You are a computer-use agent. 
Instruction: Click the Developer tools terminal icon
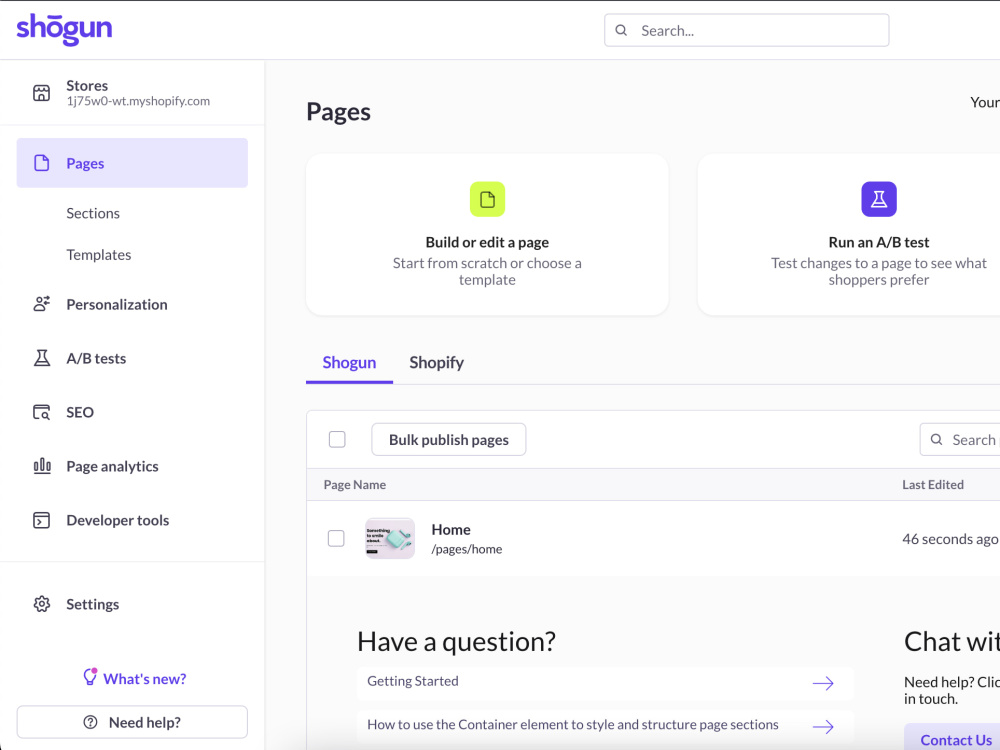coord(41,520)
